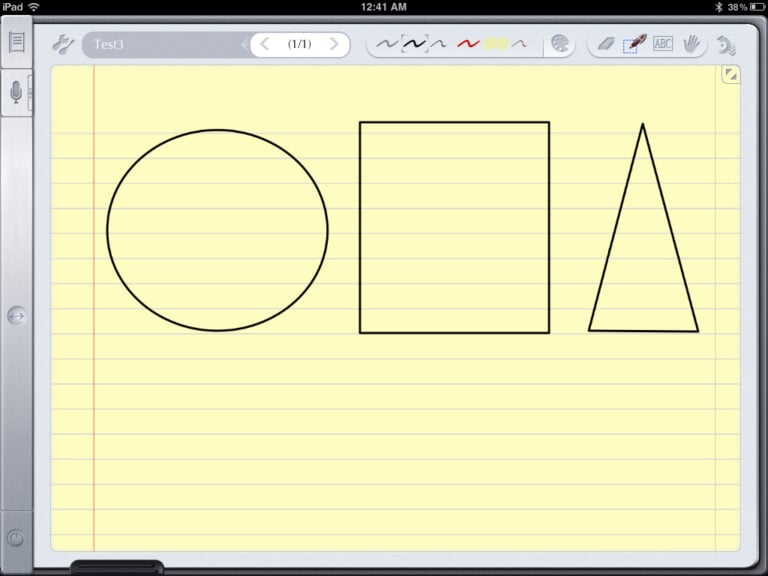Go to the next page
768x576 pixels.
click(x=334, y=44)
